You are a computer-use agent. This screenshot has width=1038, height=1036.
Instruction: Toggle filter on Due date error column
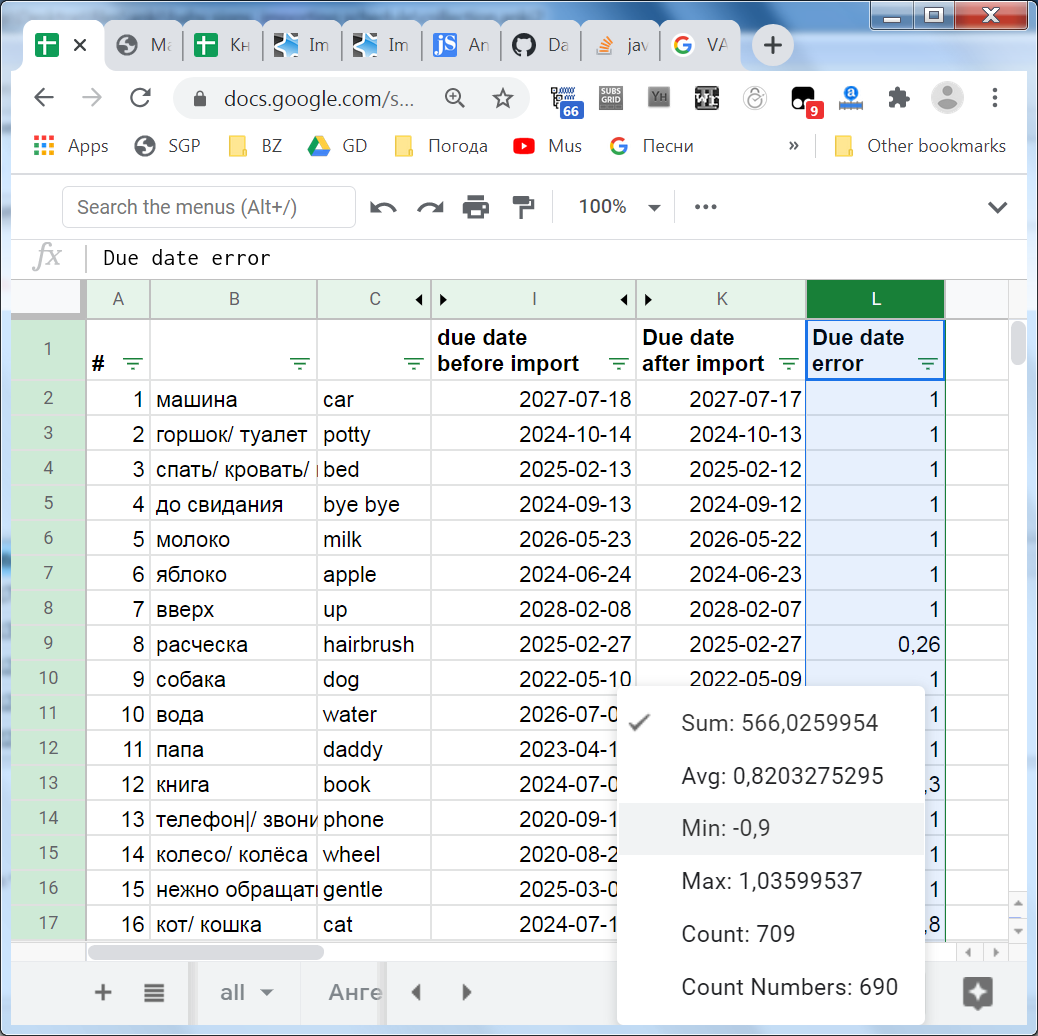pyautogui.click(x=928, y=364)
